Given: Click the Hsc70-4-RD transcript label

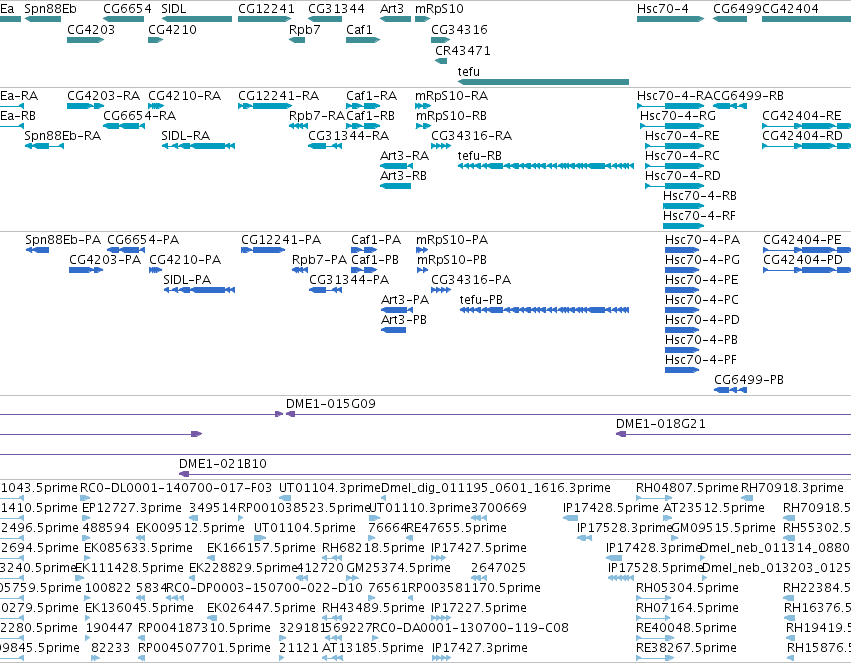Looking at the screenshot, I should (x=683, y=176).
